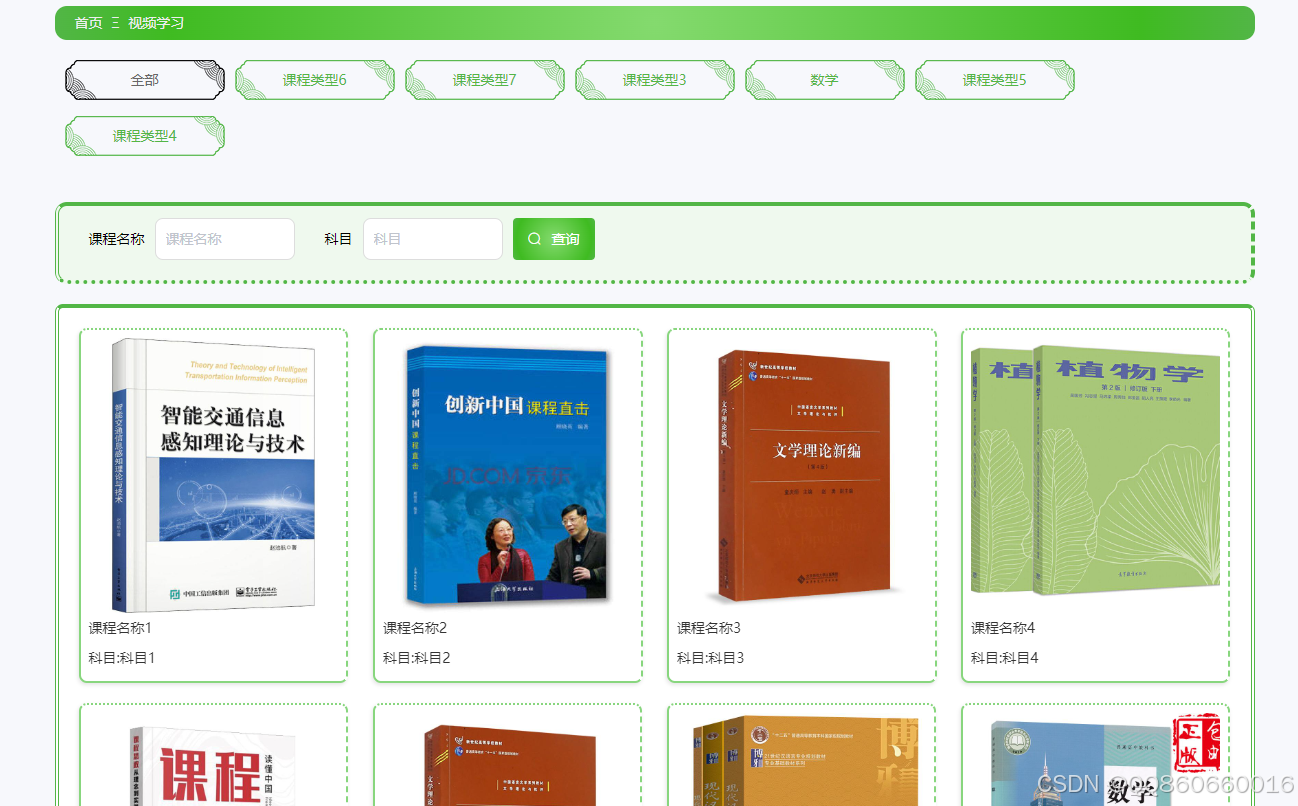1298x806 pixels.
Task: Click the search magnifier icon in 查询 button
Action: pyautogui.click(x=534, y=239)
